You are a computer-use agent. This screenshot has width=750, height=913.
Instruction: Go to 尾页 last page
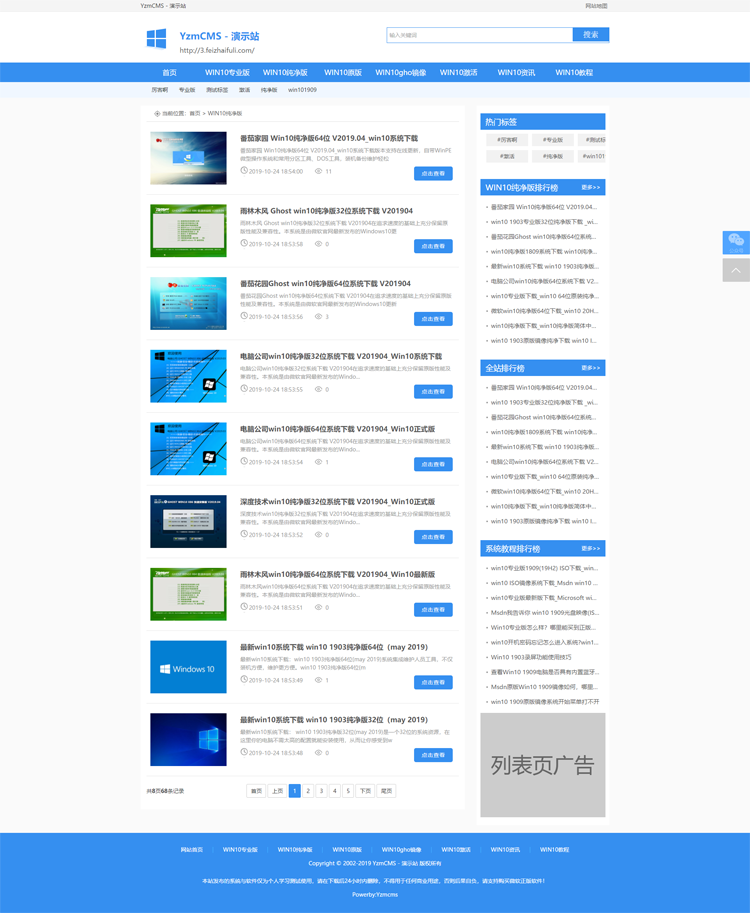[386, 791]
